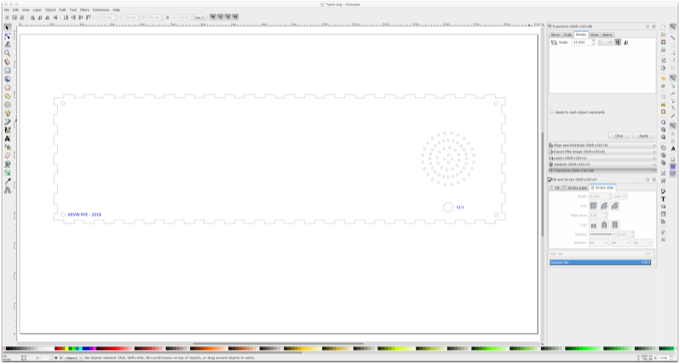Toggle the width/height lock ratio

[168, 17]
